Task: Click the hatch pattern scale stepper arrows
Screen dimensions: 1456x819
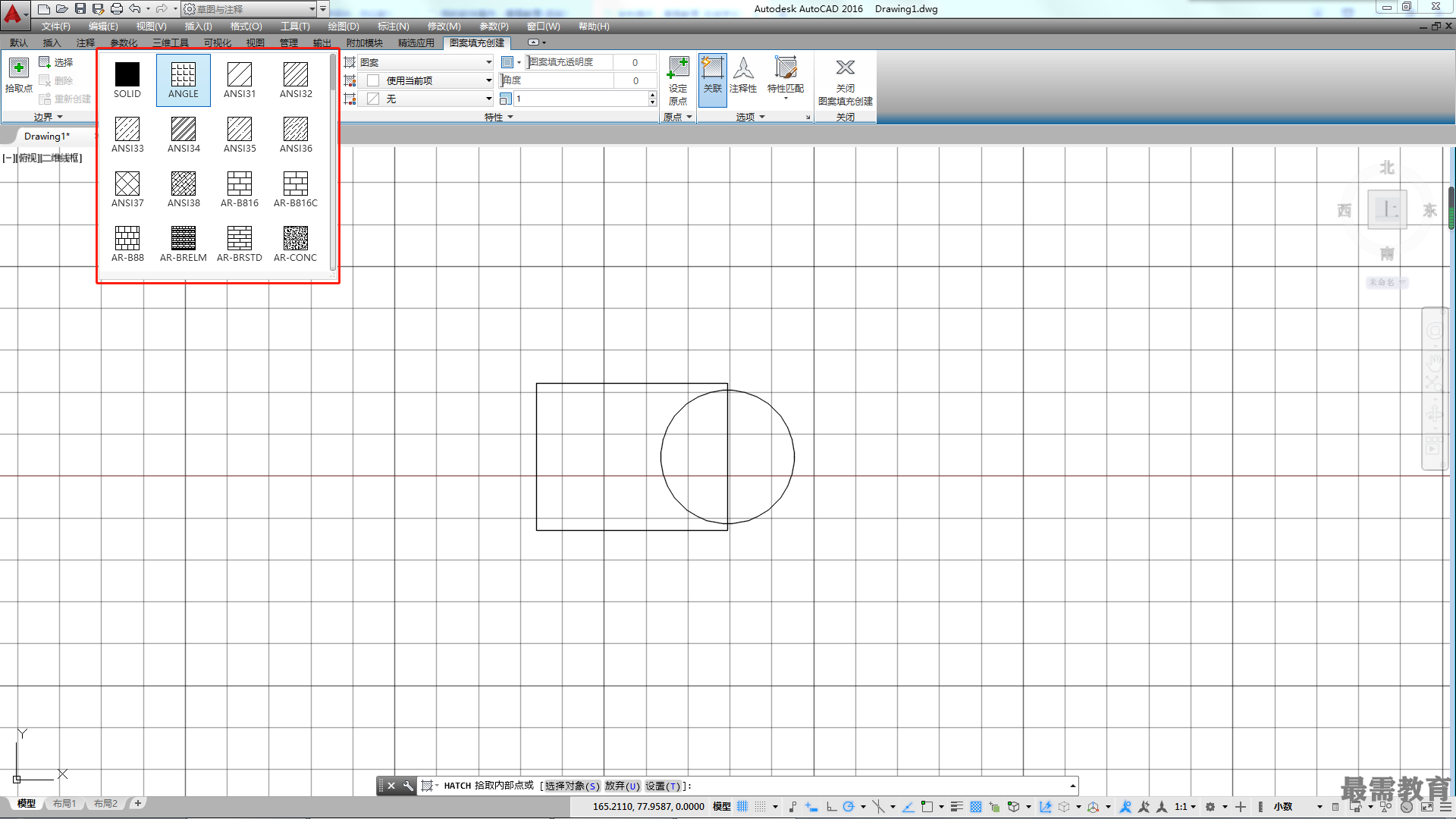Action: click(x=652, y=99)
